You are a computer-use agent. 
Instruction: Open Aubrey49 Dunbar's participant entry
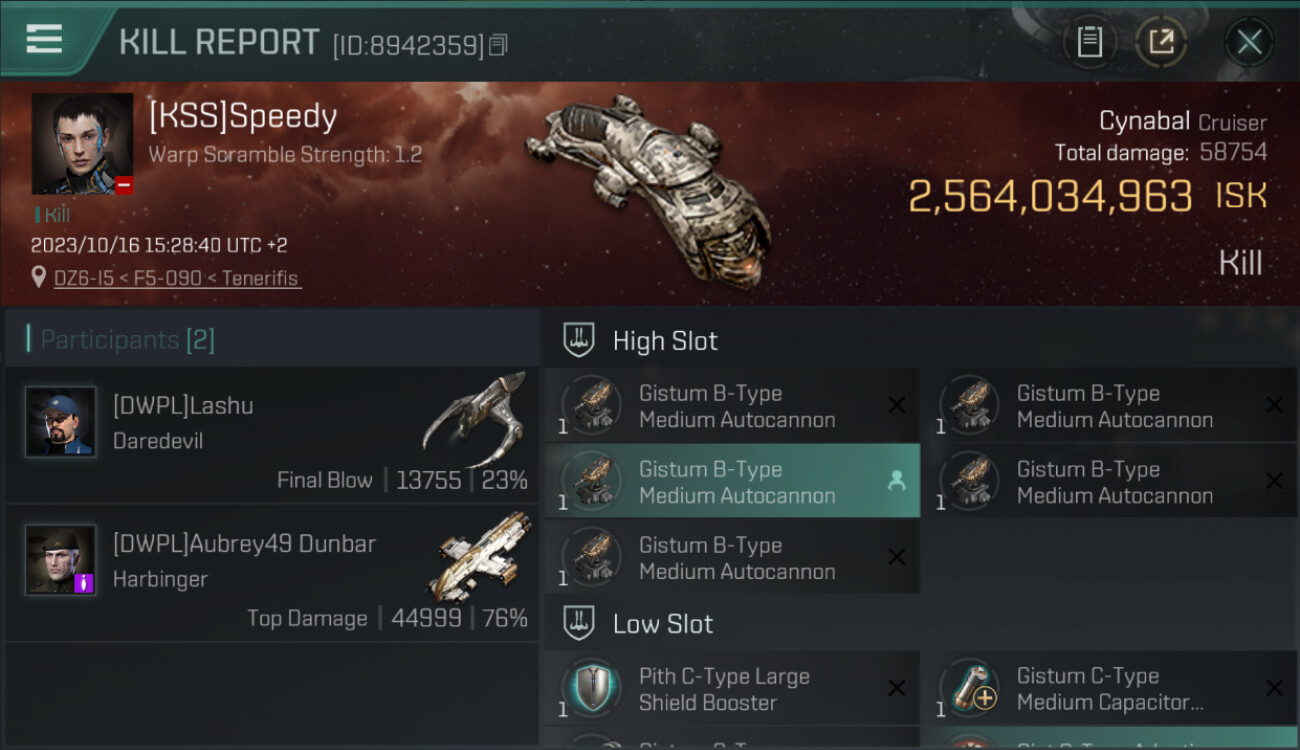tap(272, 573)
